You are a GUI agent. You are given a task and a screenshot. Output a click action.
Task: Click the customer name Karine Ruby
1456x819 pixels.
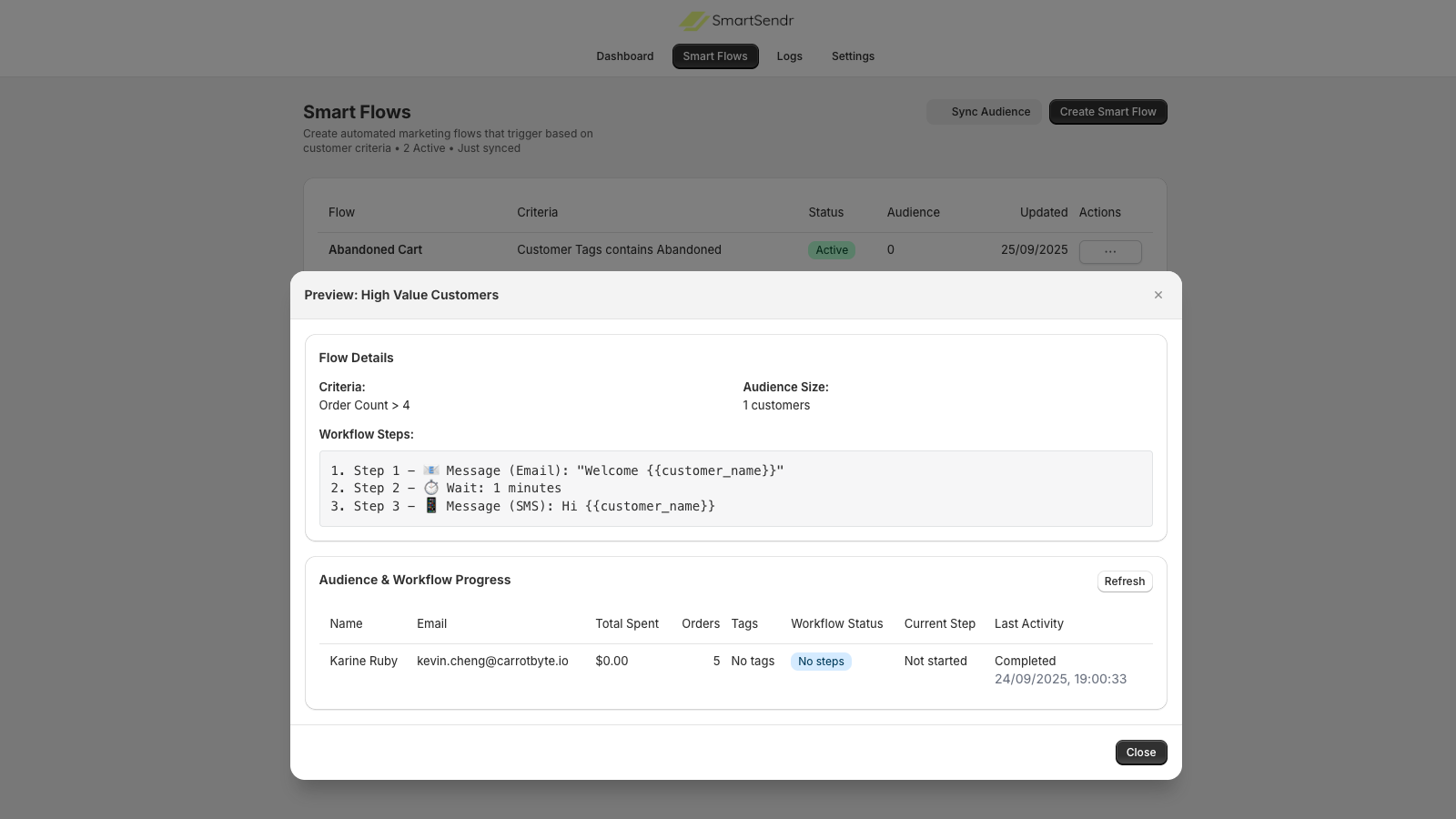pyautogui.click(x=363, y=661)
